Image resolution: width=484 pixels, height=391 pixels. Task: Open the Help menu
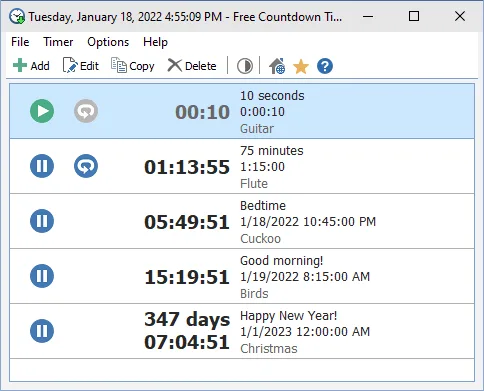(155, 42)
